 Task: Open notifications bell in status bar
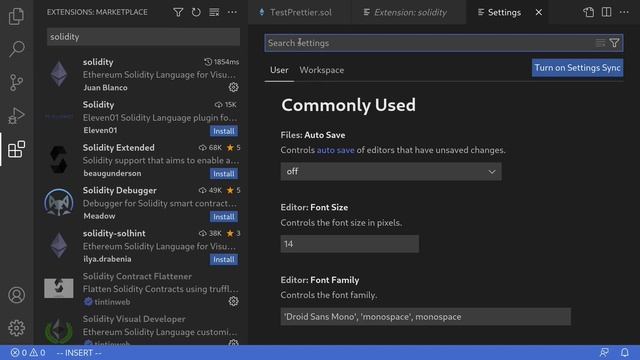coord(624,352)
